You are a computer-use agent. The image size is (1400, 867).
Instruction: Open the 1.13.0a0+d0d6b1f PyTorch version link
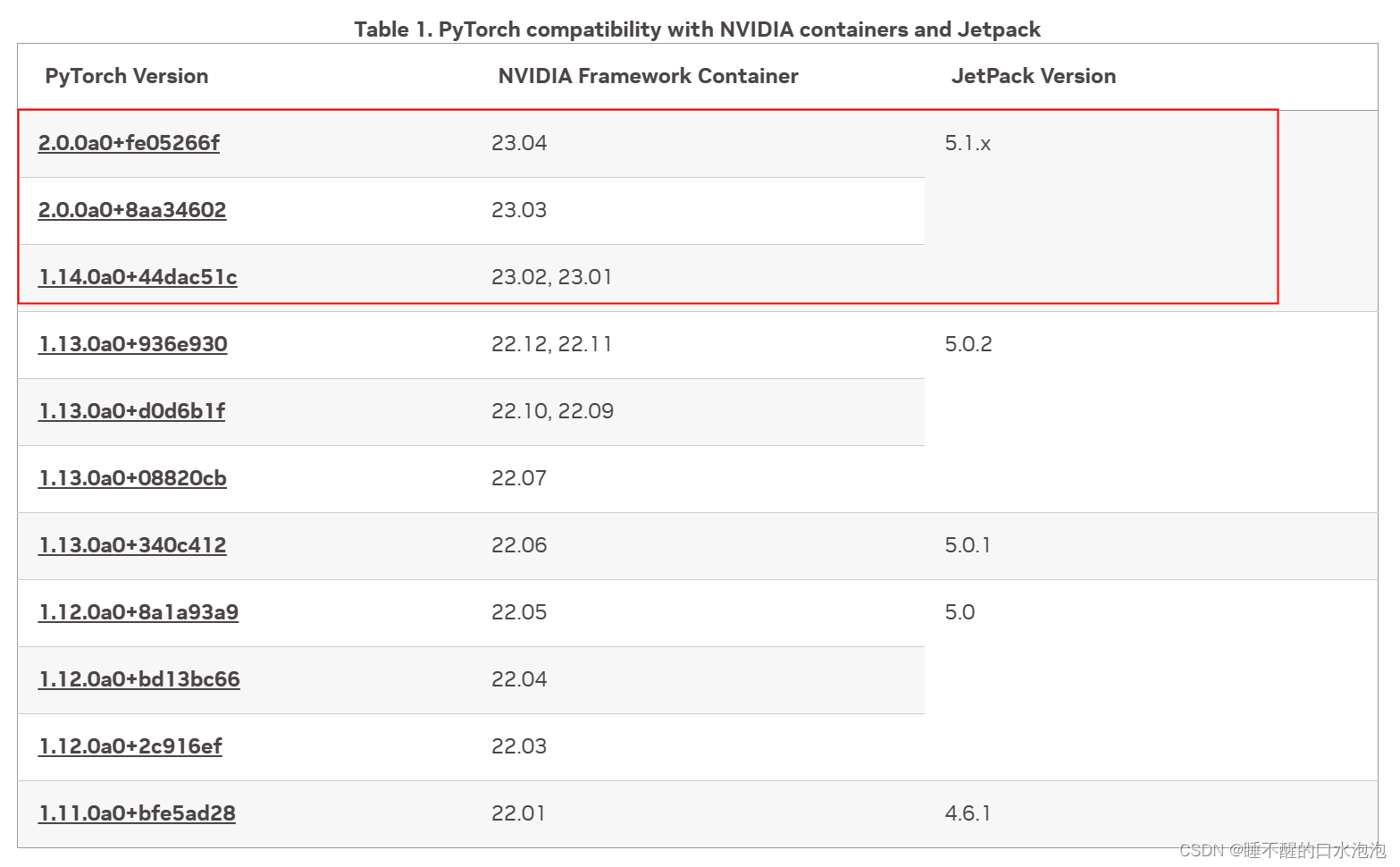tap(131, 411)
